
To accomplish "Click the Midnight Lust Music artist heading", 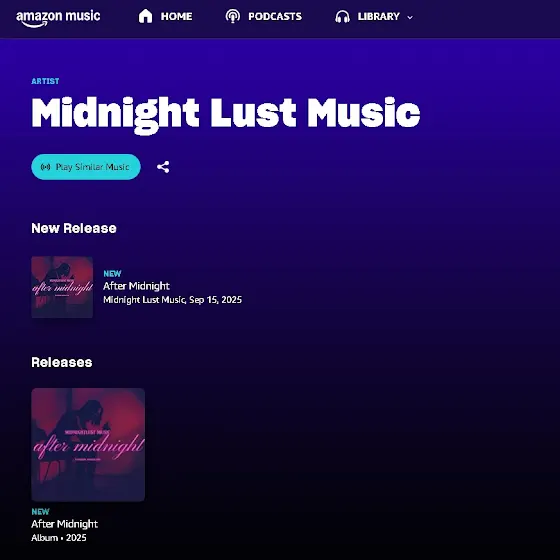I will coord(226,114).
